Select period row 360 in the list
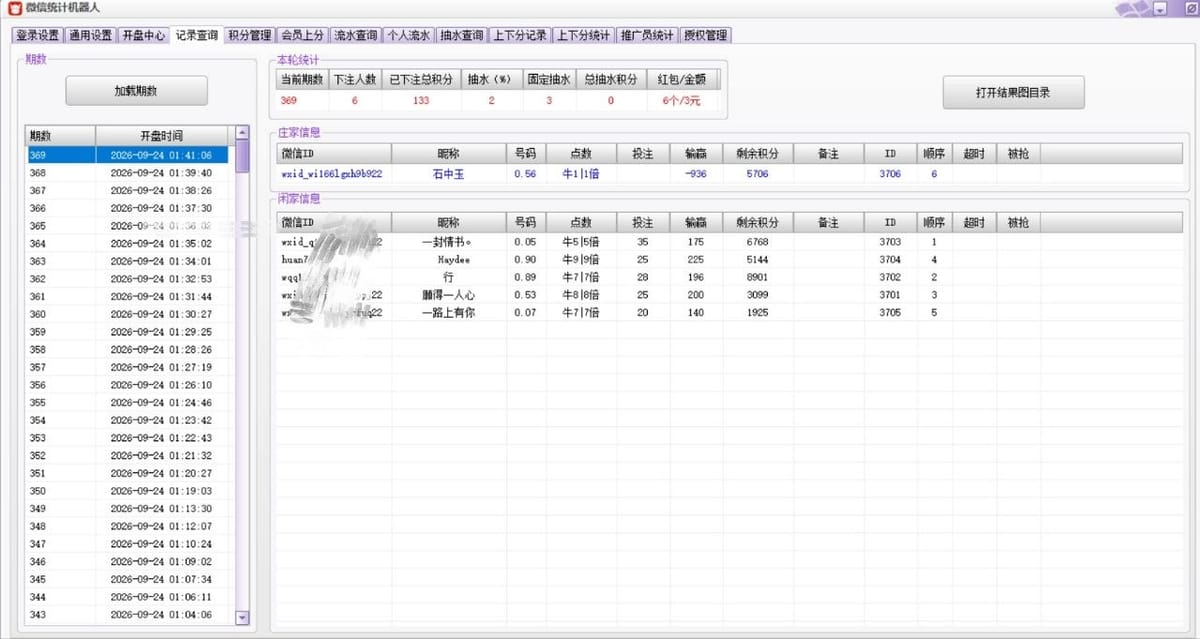 tap(127, 314)
